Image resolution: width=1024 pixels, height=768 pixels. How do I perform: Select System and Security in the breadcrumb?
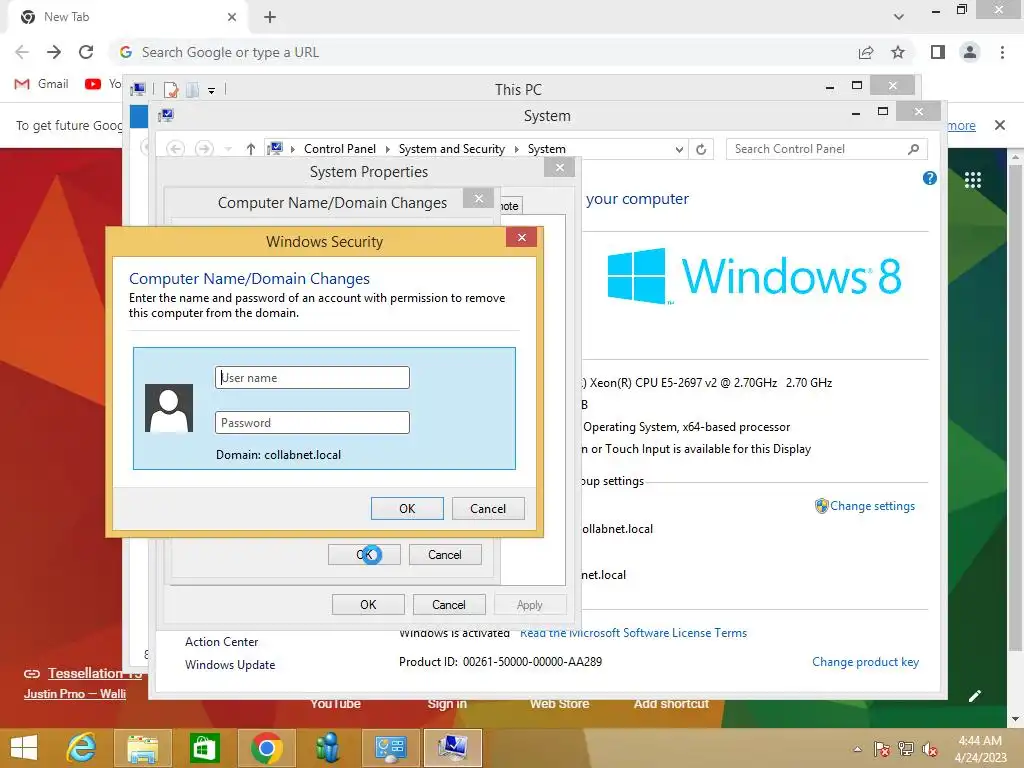[452, 149]
